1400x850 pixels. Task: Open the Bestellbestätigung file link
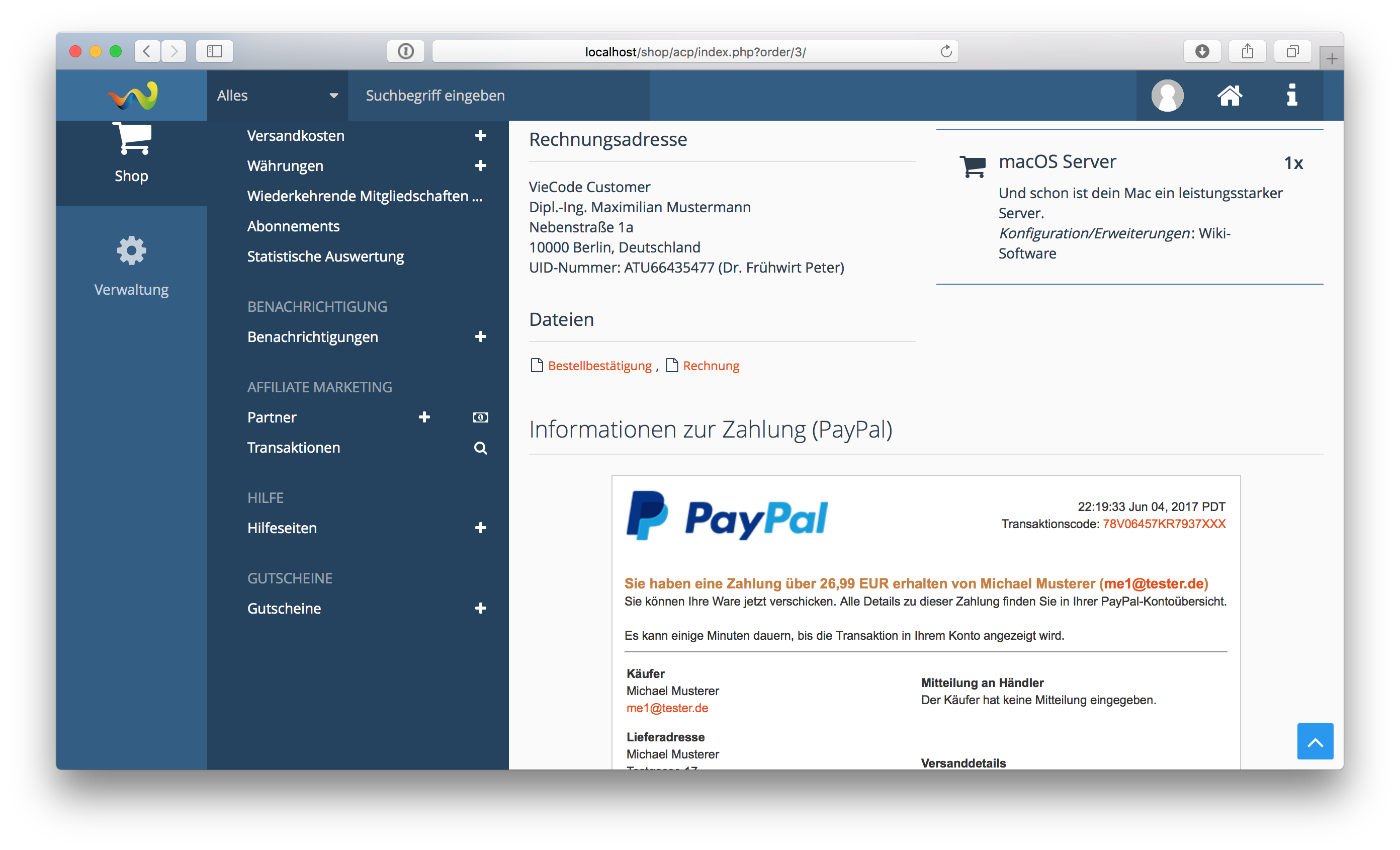point(599,366)
